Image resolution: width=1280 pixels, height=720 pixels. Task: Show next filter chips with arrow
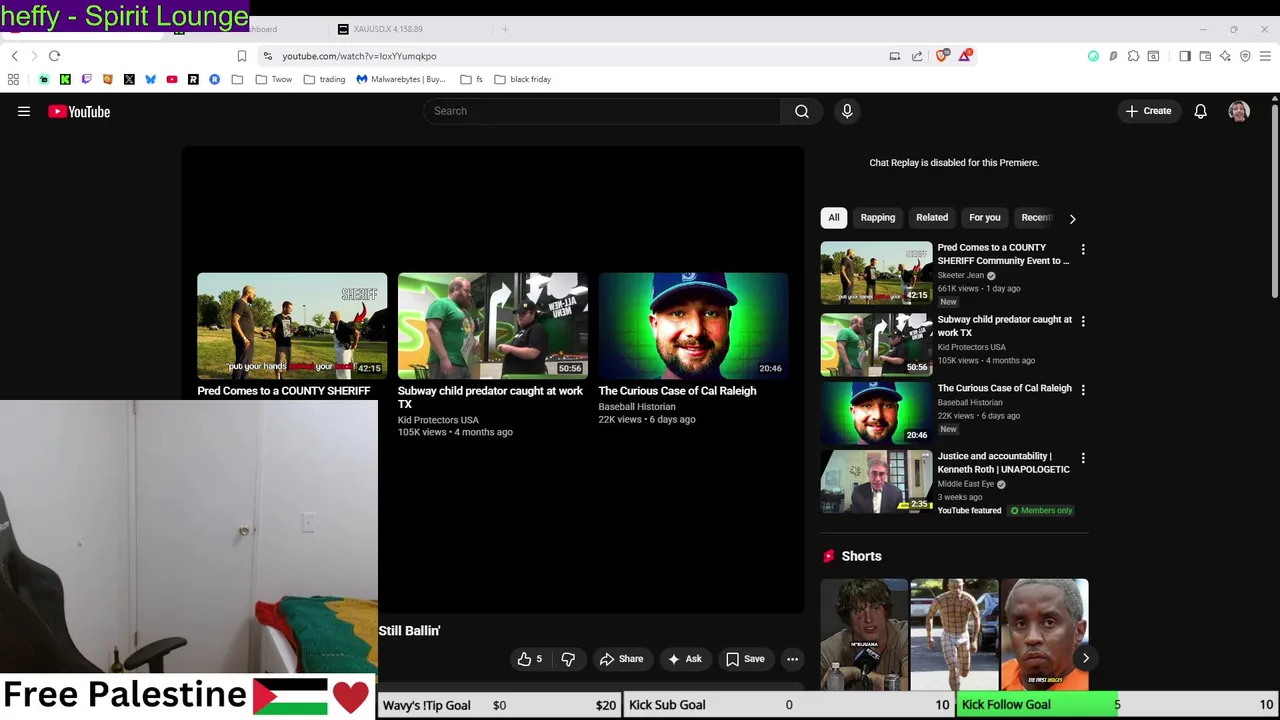1072,218
